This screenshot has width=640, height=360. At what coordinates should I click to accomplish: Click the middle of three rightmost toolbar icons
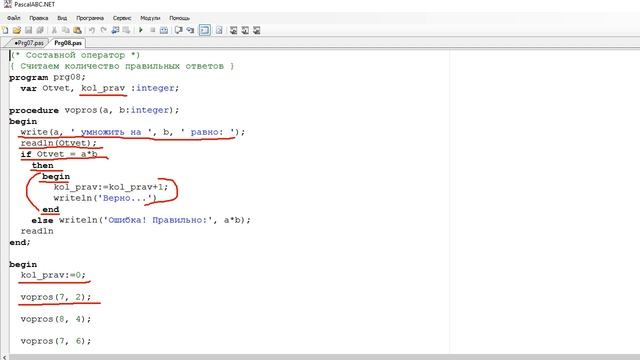pyautogui.click(x=245, y=30)
